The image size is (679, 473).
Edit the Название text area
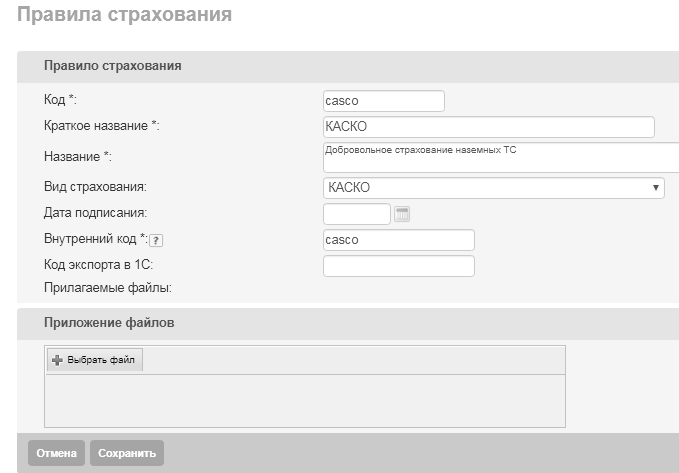pos(501,157)
